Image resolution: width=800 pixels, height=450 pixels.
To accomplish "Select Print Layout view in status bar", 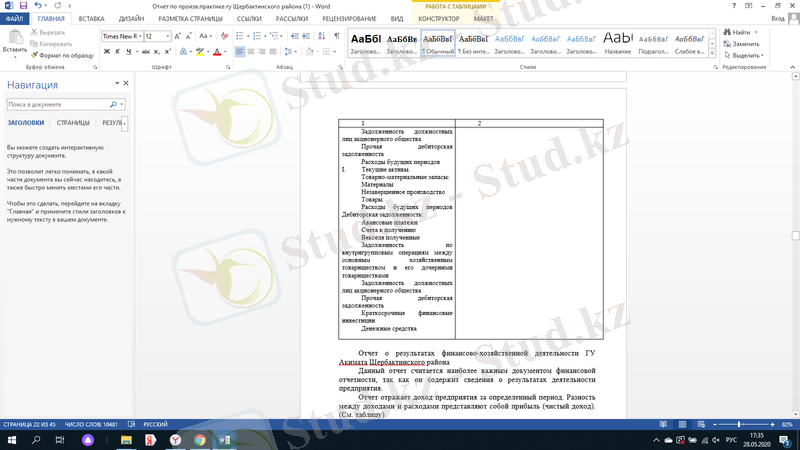I will pos(682,424).
